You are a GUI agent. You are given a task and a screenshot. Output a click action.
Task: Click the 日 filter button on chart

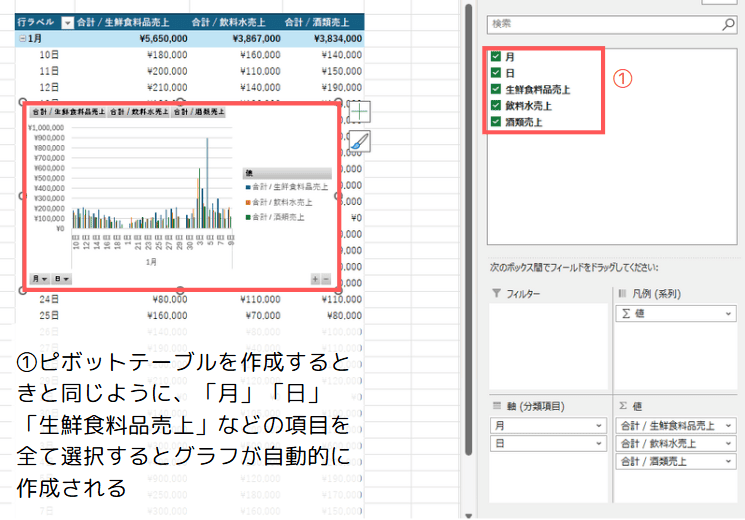point(61,279)
